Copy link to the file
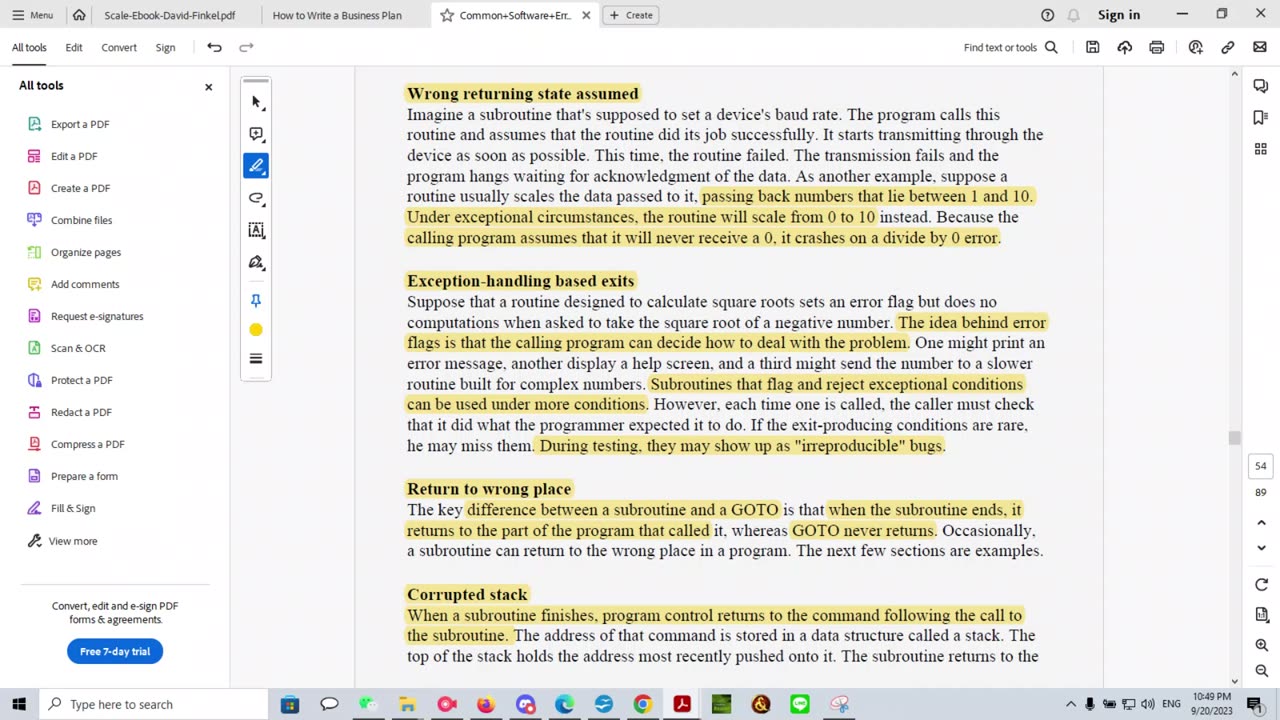This screenshot has width=1280, height=720. 1228,47
